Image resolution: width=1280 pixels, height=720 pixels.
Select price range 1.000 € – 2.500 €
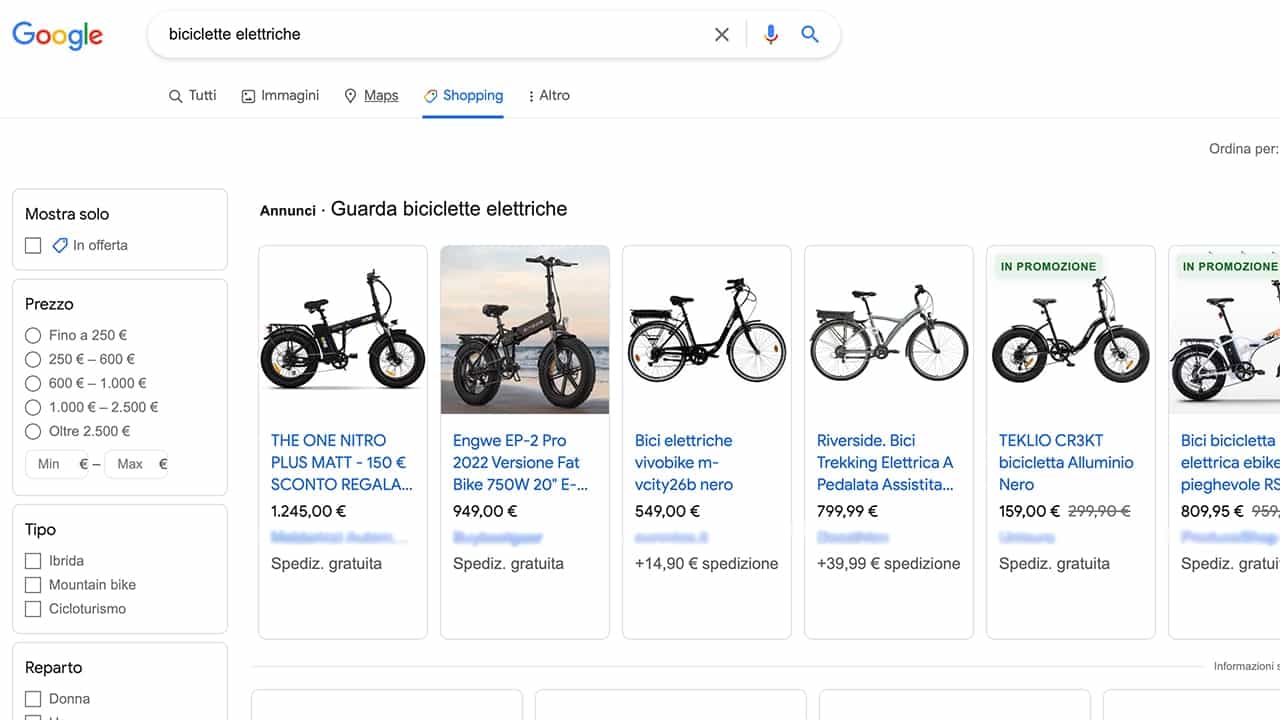point(33,407)
